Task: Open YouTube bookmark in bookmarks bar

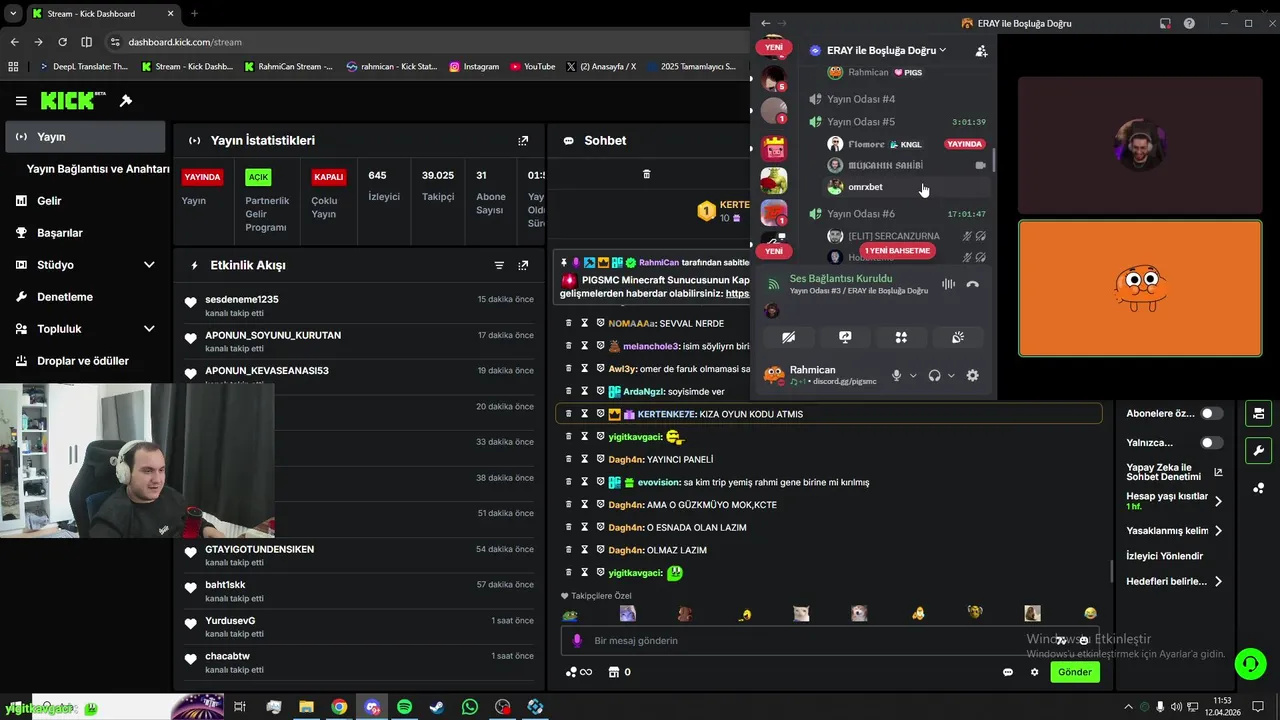Action: click(532, 67)
